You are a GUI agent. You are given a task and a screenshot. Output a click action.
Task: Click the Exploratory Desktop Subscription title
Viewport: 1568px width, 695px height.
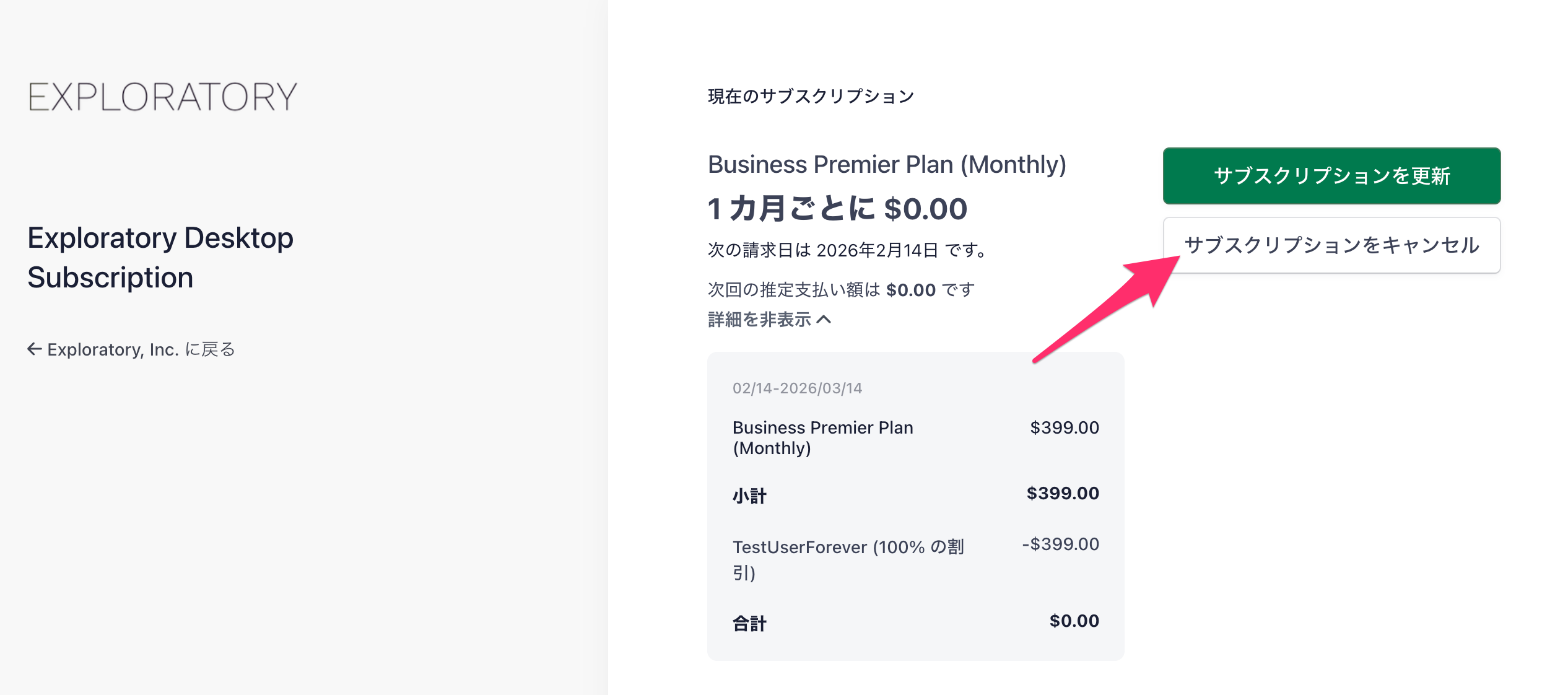pos(160,258)
